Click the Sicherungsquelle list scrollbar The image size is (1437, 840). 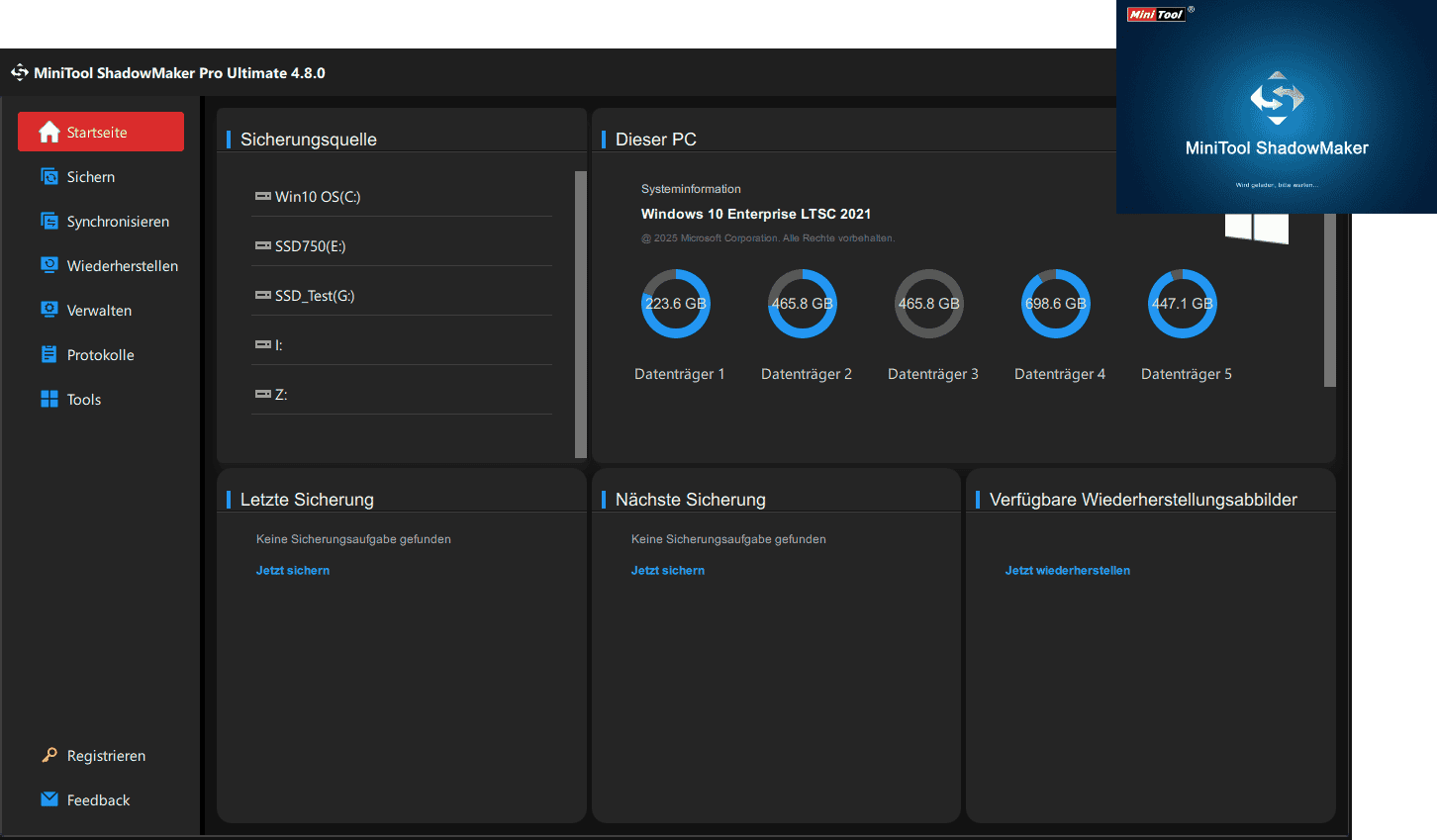(581, 315)
